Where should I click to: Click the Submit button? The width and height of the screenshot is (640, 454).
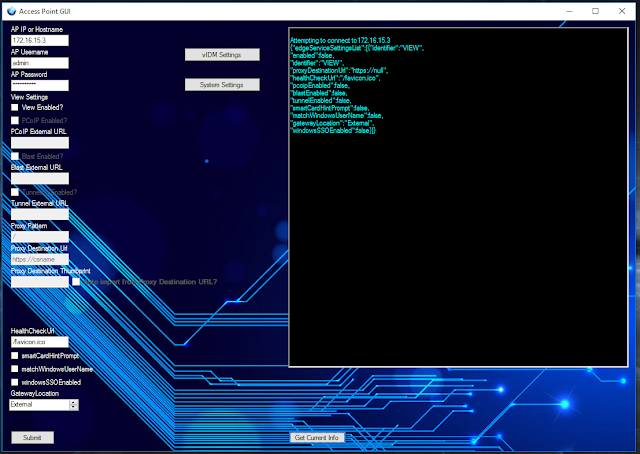pyautogui.click(x=32, y=437)
